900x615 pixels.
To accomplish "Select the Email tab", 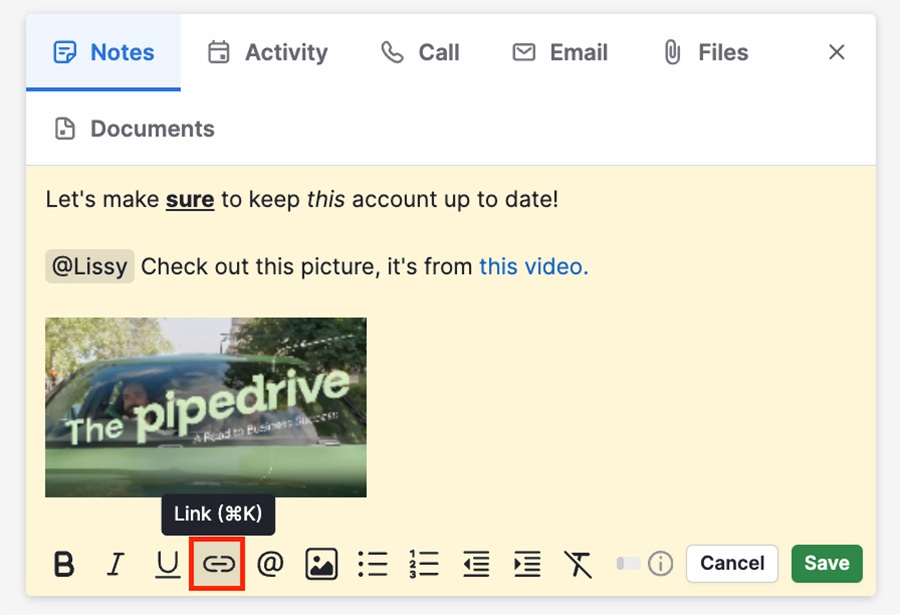I will point(560,52).
